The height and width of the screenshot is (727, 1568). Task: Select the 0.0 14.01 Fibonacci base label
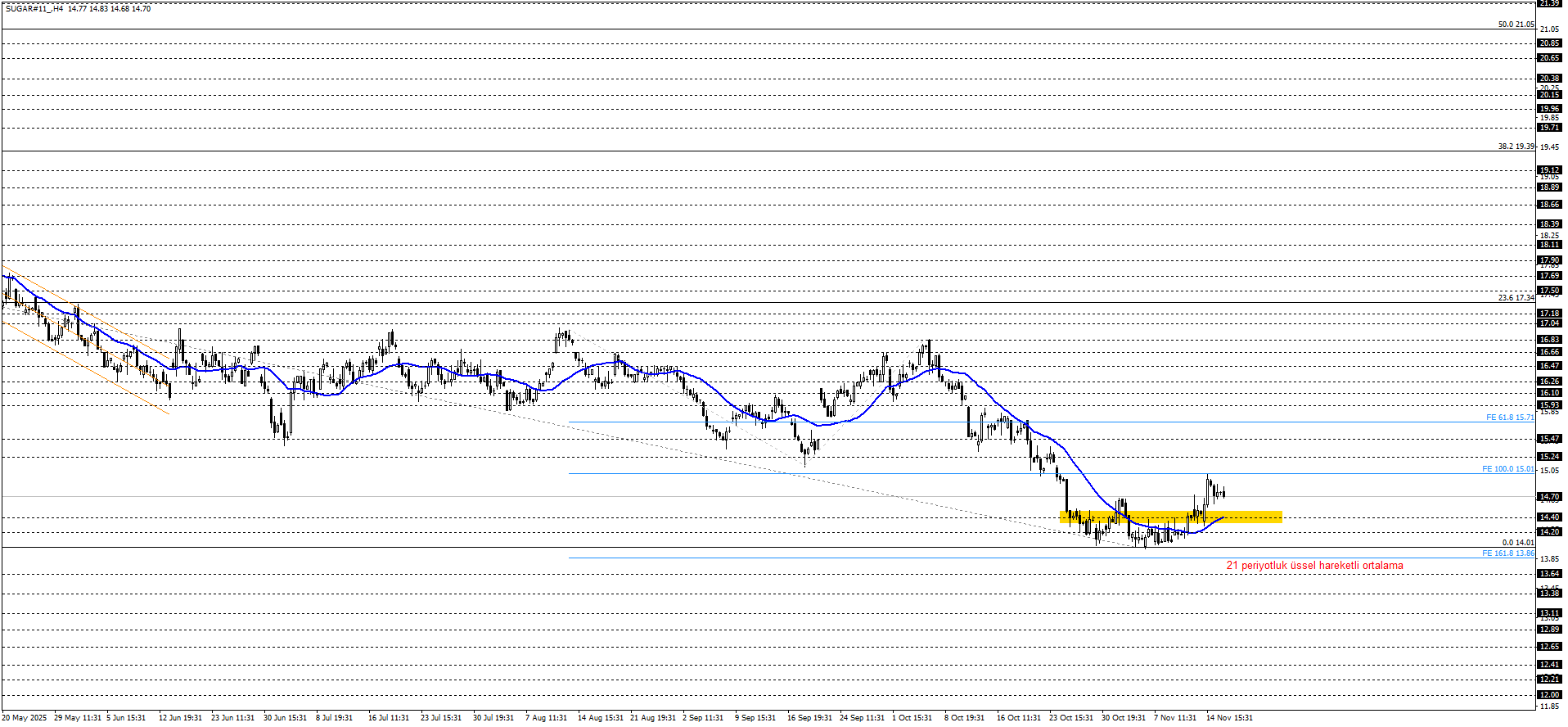[1517, 543]
